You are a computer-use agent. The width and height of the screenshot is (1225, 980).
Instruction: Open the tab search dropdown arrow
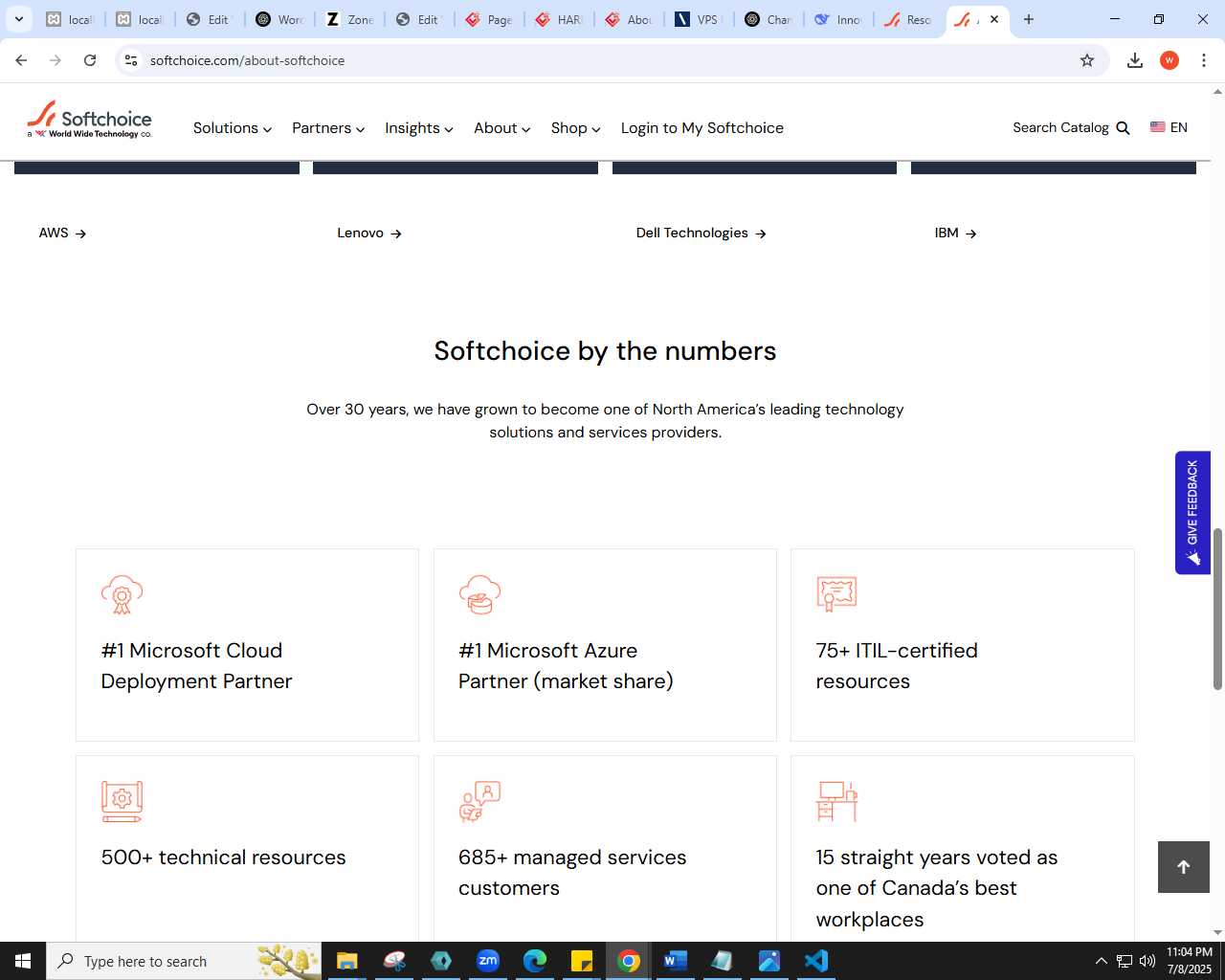click(x=18, y=19)
